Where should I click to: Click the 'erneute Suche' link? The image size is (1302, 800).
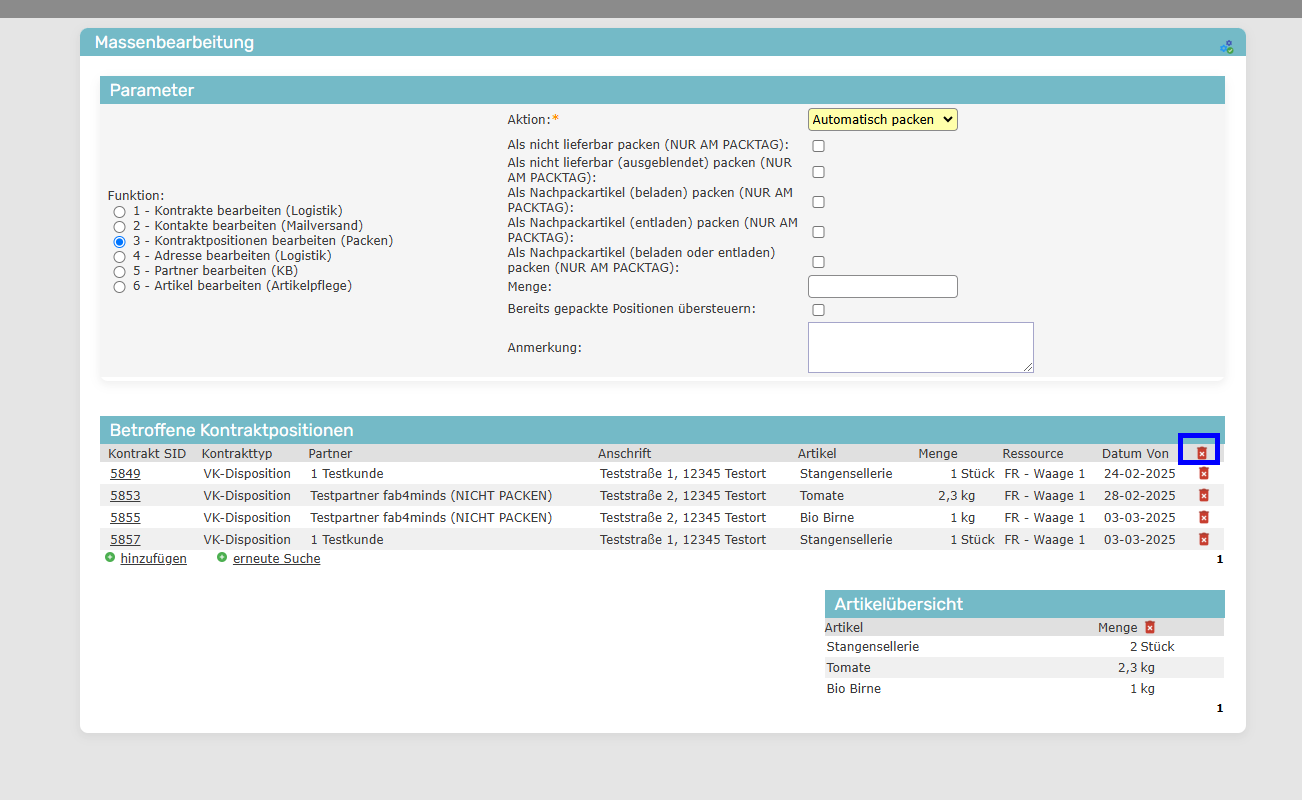[276, 559]
